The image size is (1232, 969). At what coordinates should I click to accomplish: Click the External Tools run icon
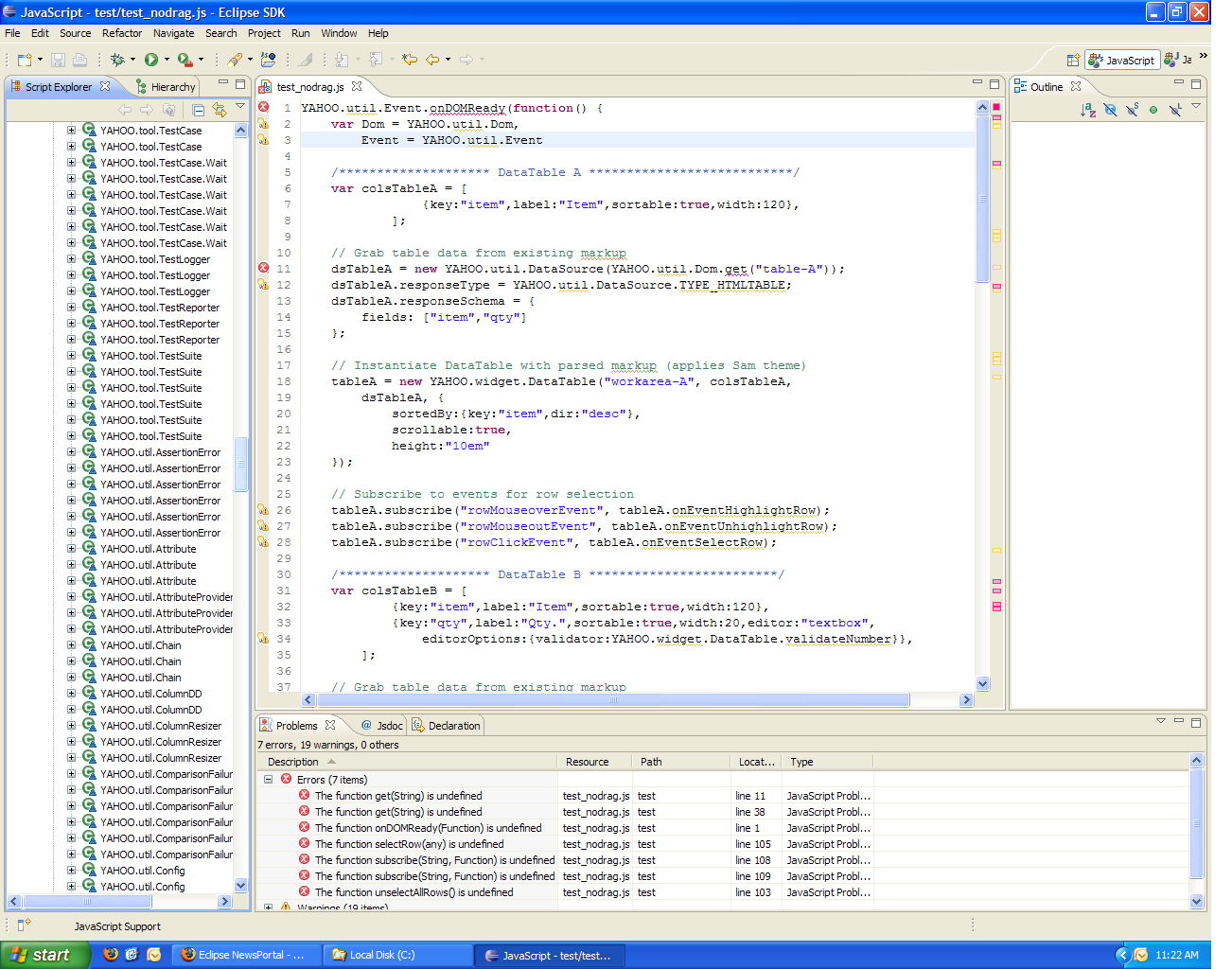tap(185, 60)
